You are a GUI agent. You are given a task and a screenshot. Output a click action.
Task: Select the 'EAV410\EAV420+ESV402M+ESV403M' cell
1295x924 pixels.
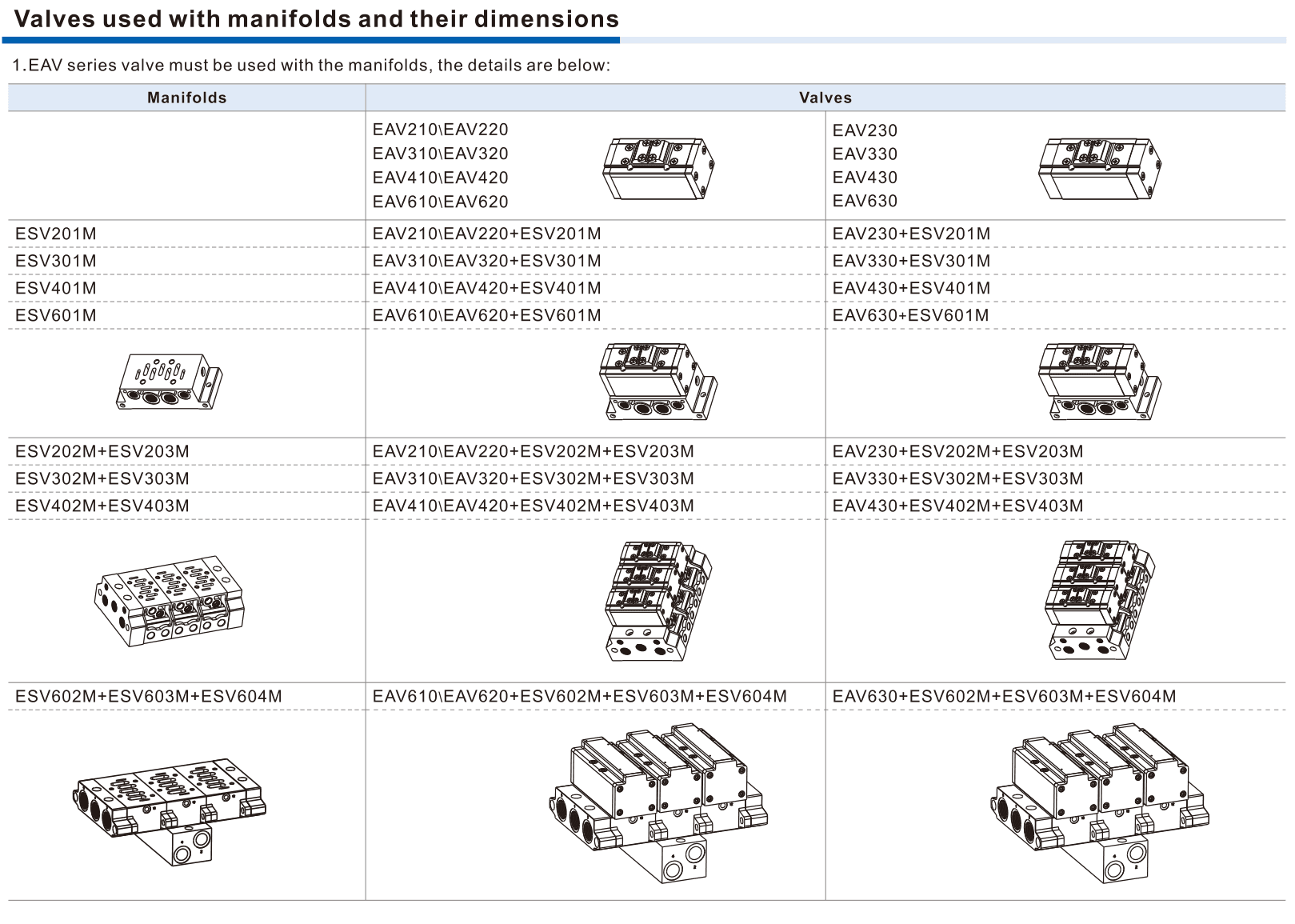tap(596, 506)
